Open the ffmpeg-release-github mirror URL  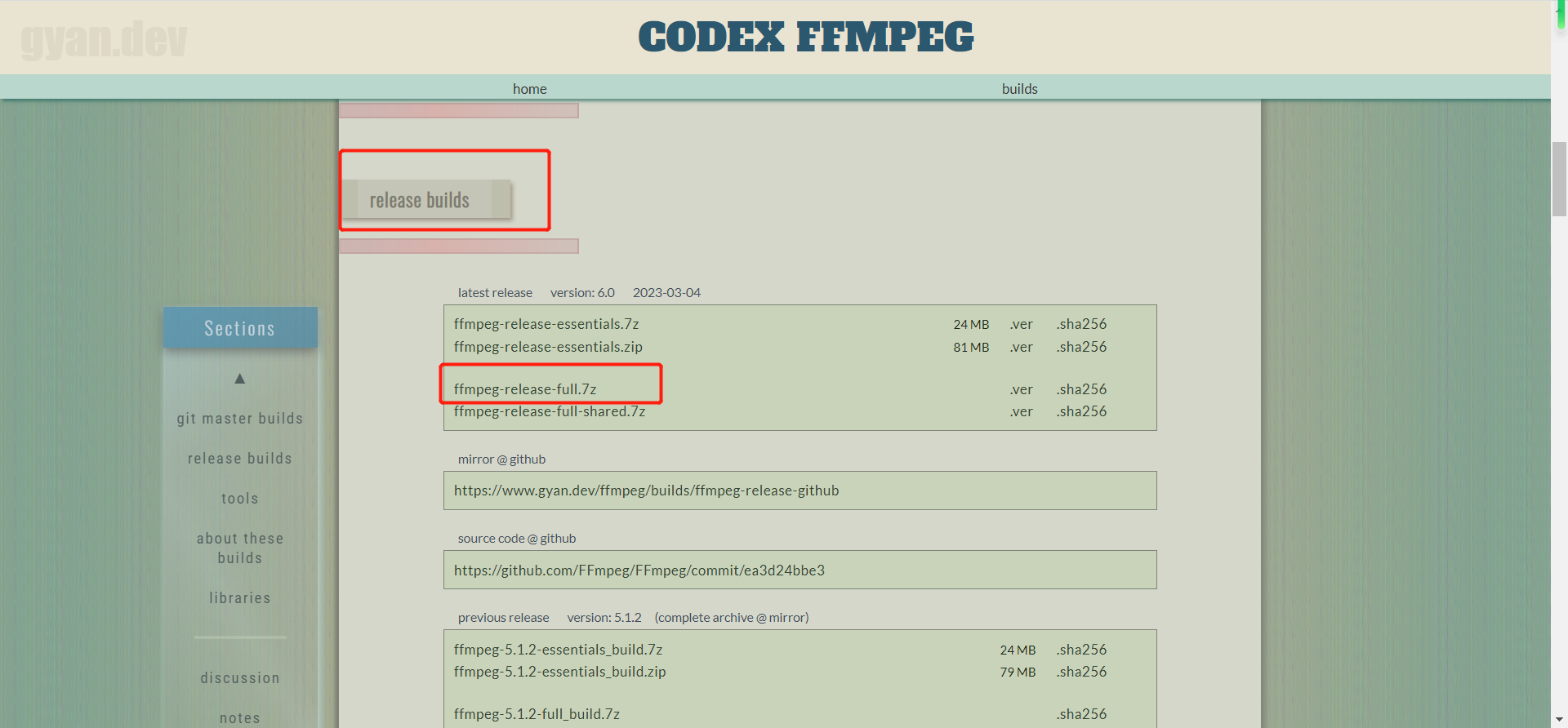647,491
